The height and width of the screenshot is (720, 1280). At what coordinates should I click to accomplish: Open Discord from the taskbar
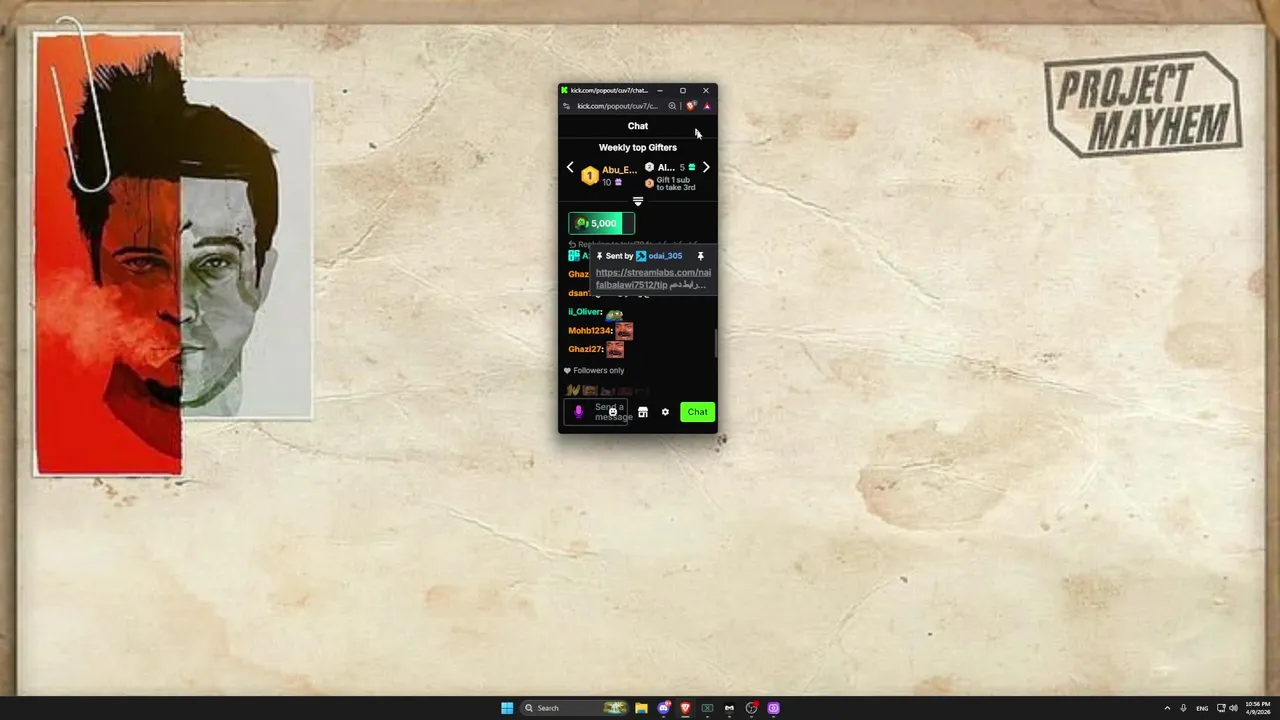point(663,708)
